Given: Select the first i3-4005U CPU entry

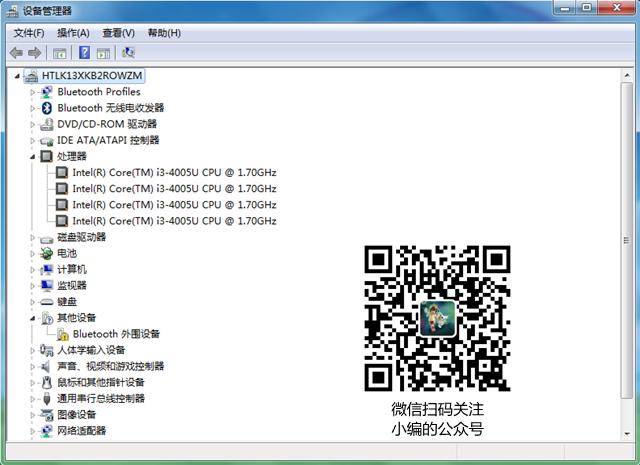Looking at the screenshot, I should tap(174, 173).
